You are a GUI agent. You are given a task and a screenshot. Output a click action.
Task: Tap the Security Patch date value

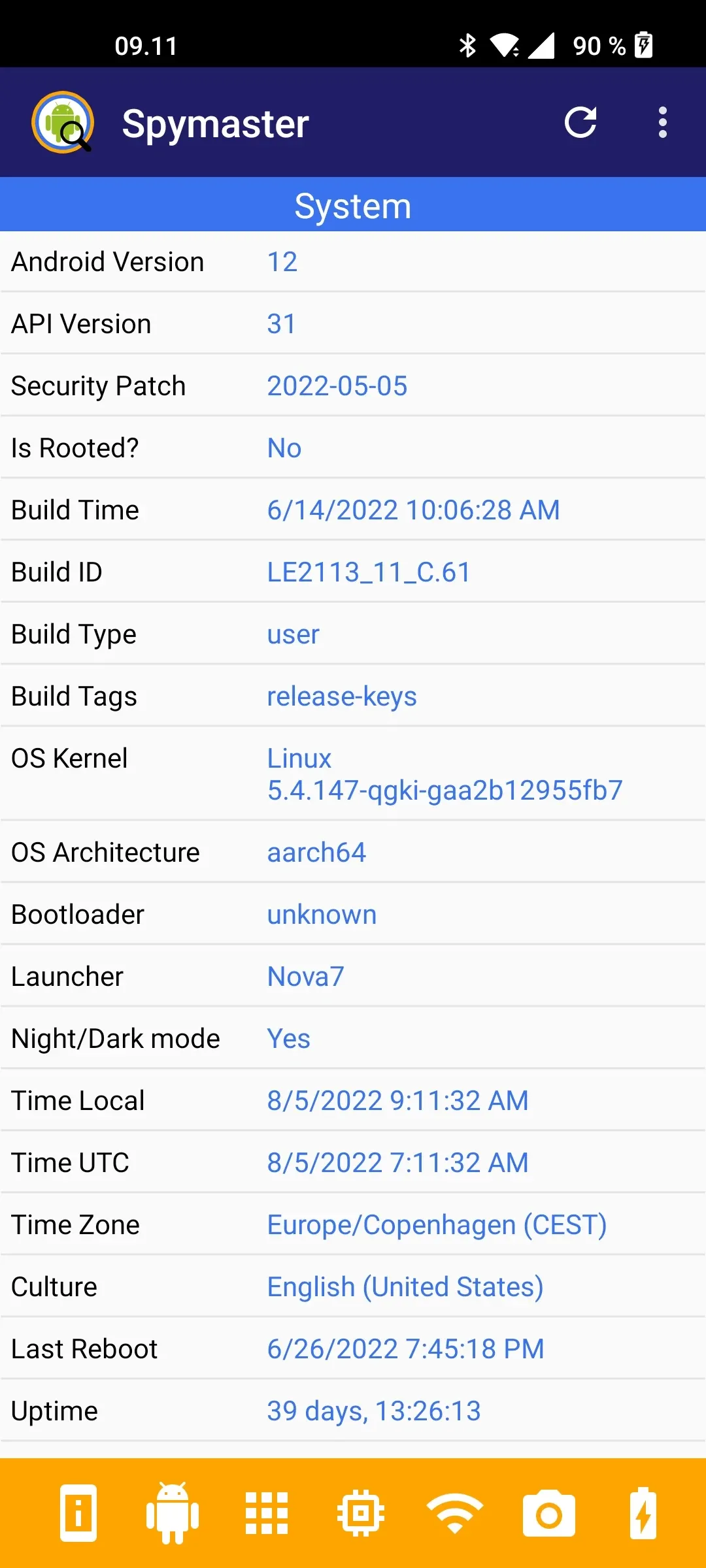pyautogui.click(x=337, y=386)
